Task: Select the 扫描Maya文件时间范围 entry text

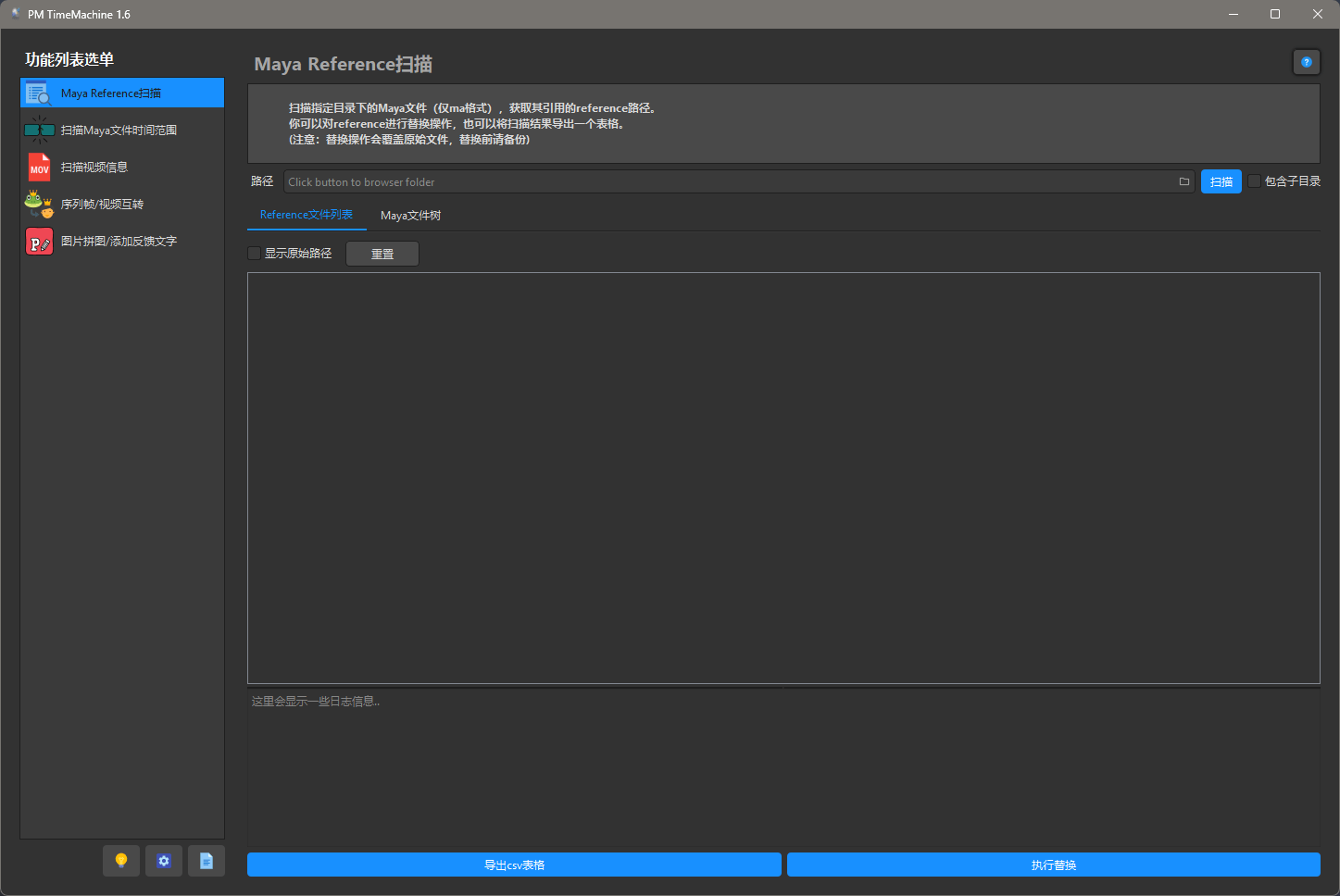Action: click(x=119, y=131)
